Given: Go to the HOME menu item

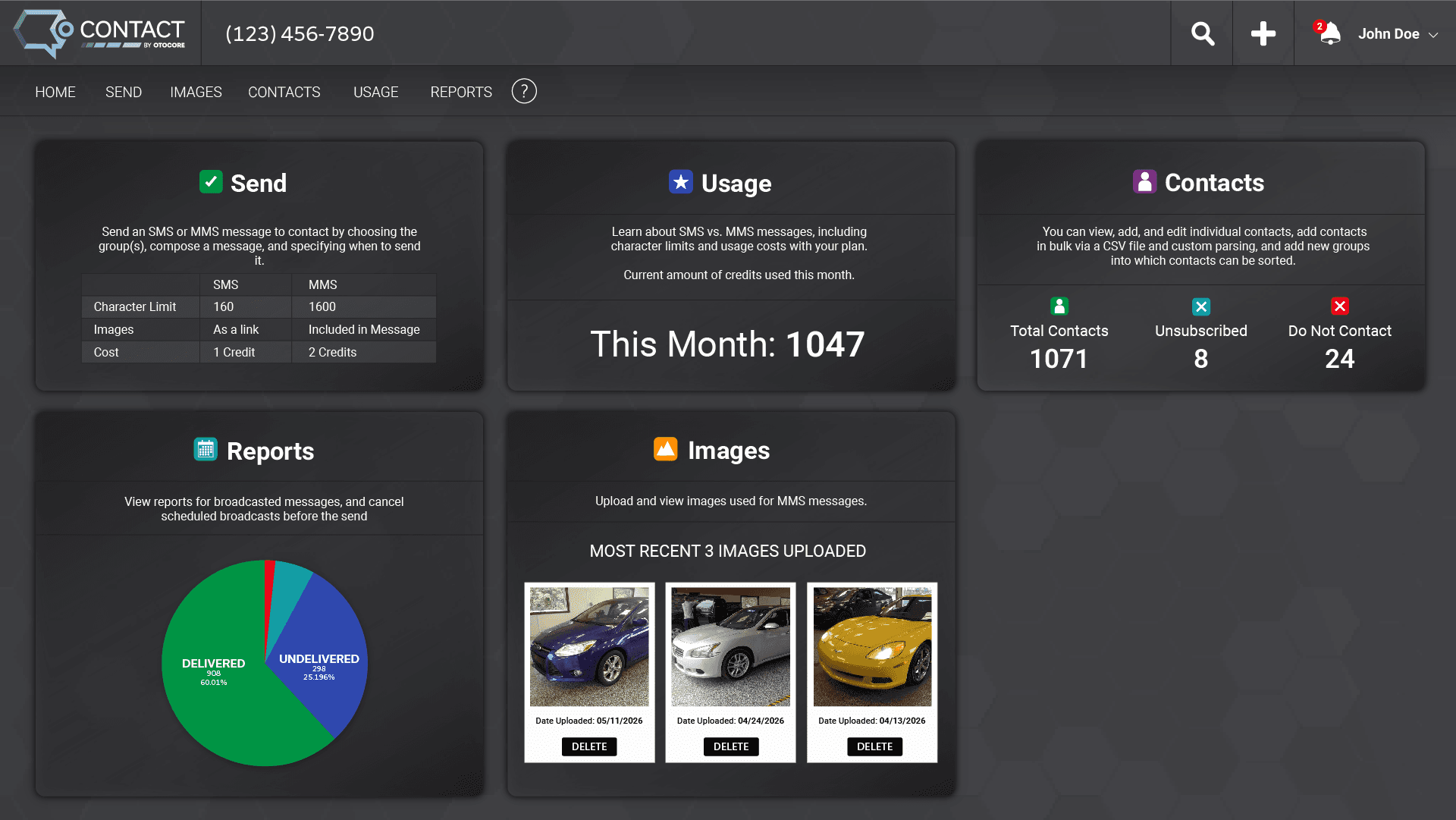Looking at the screenshot, I should tap(55, 92).
